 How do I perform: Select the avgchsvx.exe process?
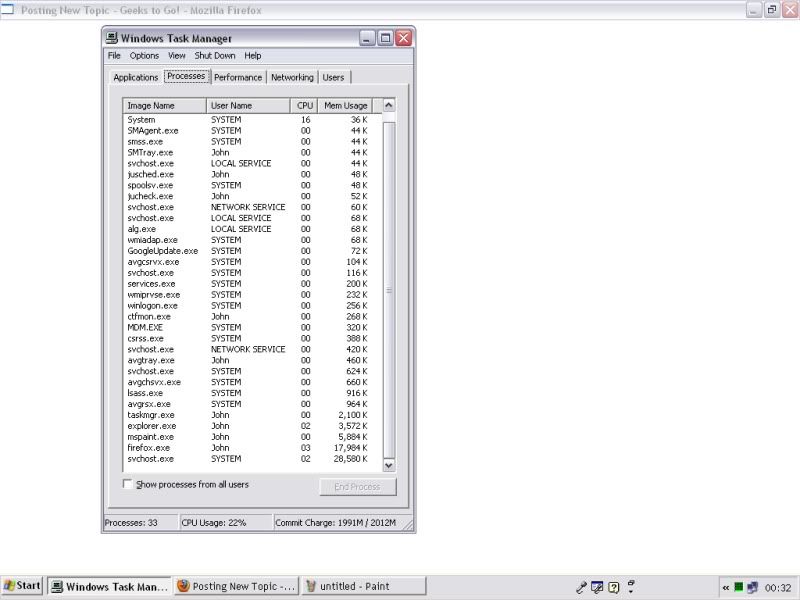[253, 382]
